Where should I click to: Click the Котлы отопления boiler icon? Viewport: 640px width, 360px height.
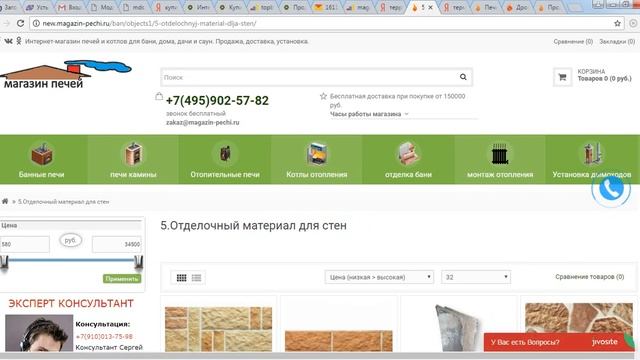(x=317, y=154)
